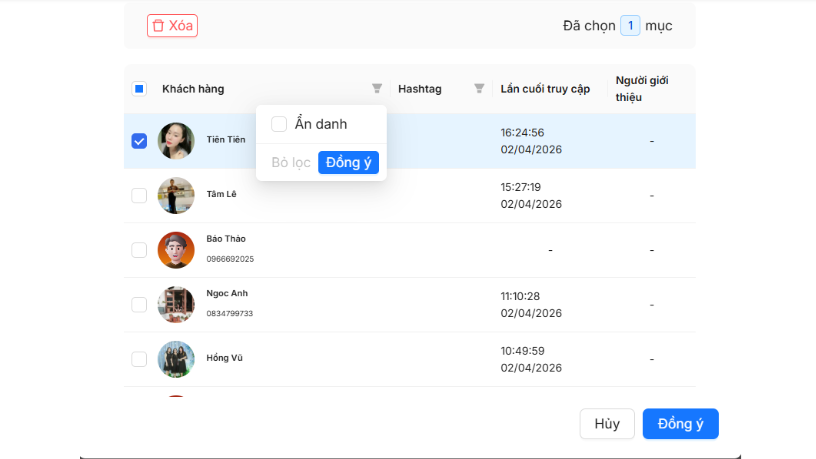Toggle the select-all checkbox in header
The height and width of the screenshot is (459, 816).
pos(139,89)
